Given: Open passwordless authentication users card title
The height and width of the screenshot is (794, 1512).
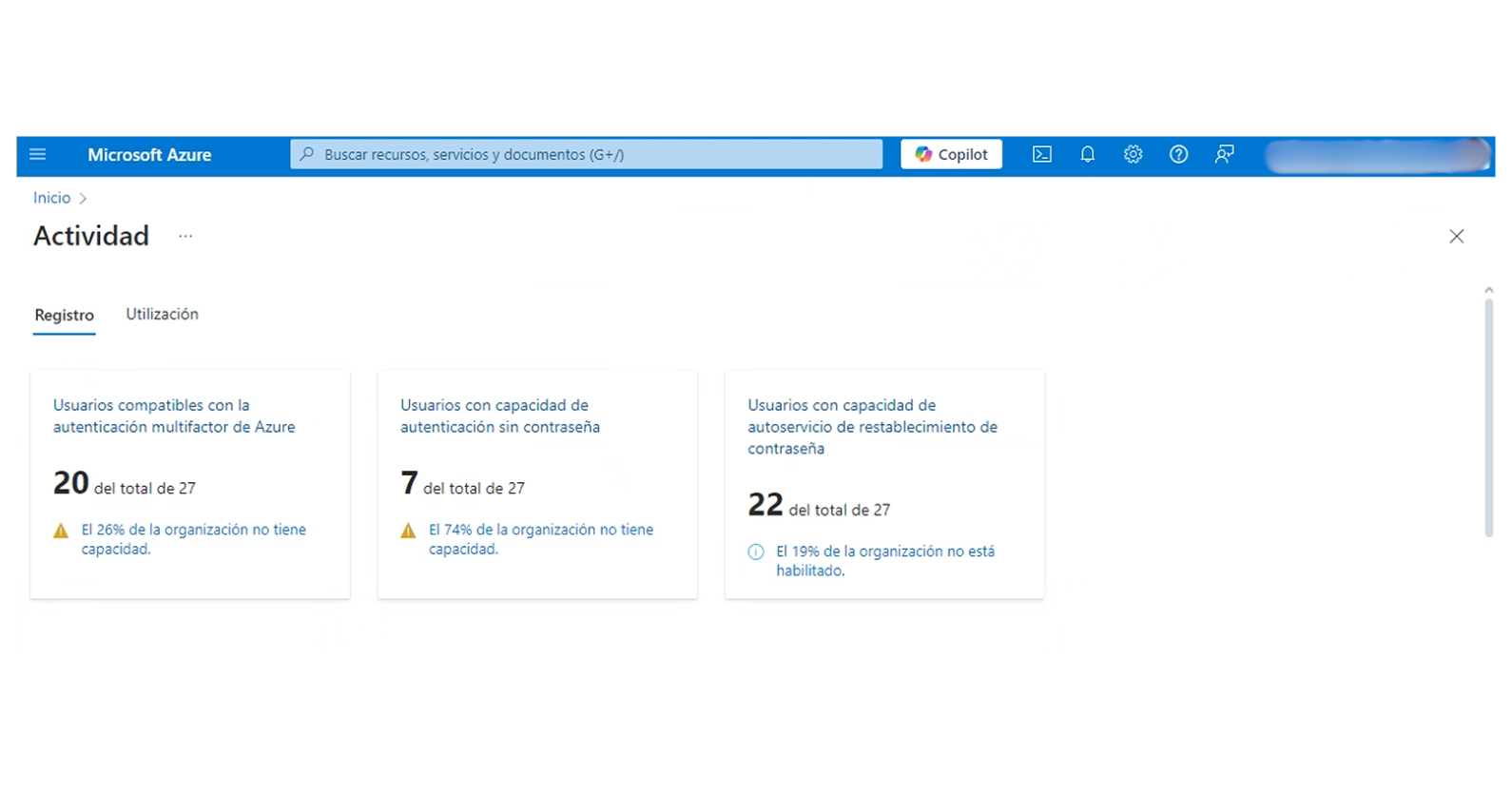Looking at the screenshot, I should click(500, 416).
